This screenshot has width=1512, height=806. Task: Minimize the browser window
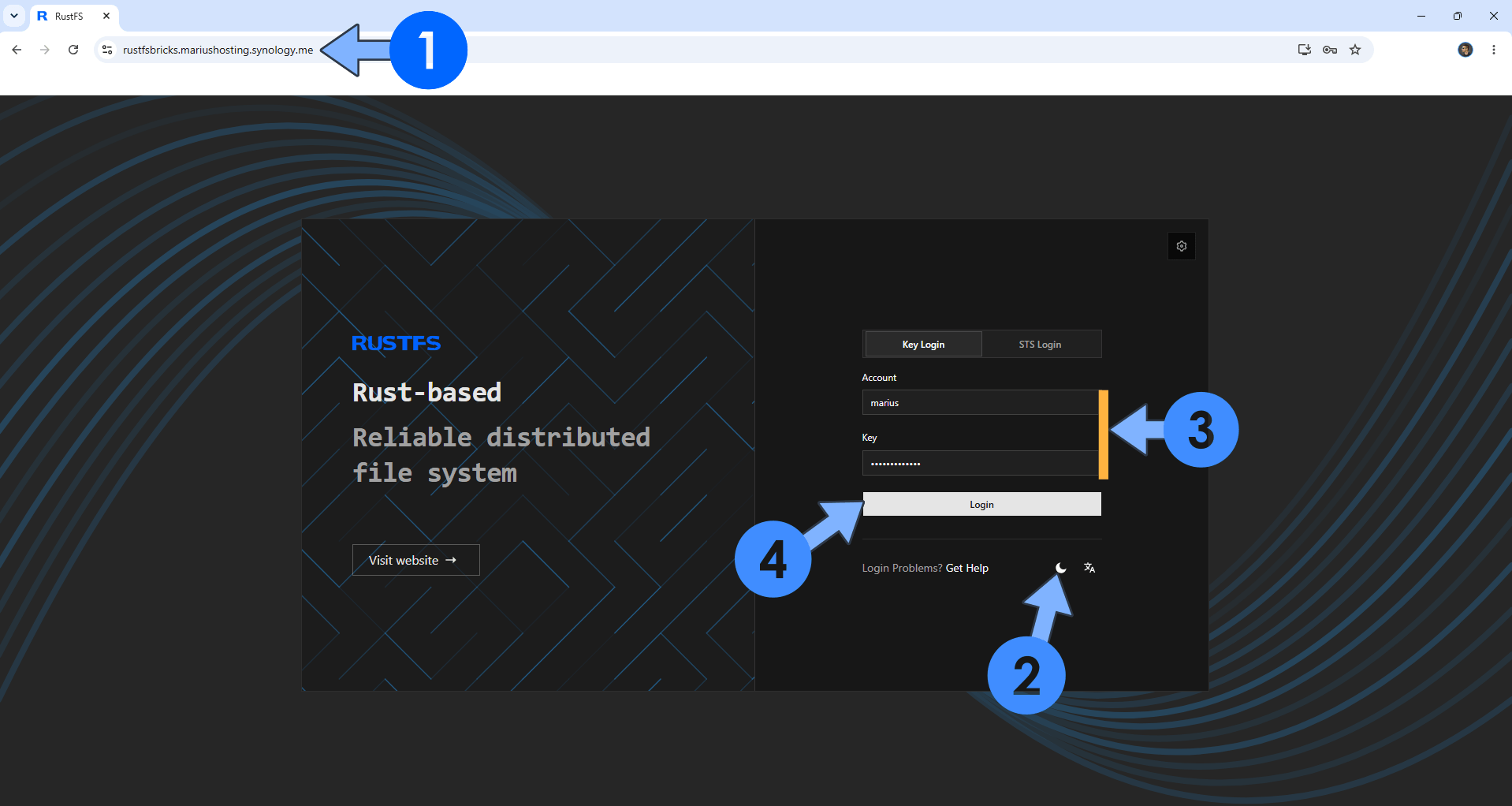coord(1421,16)
